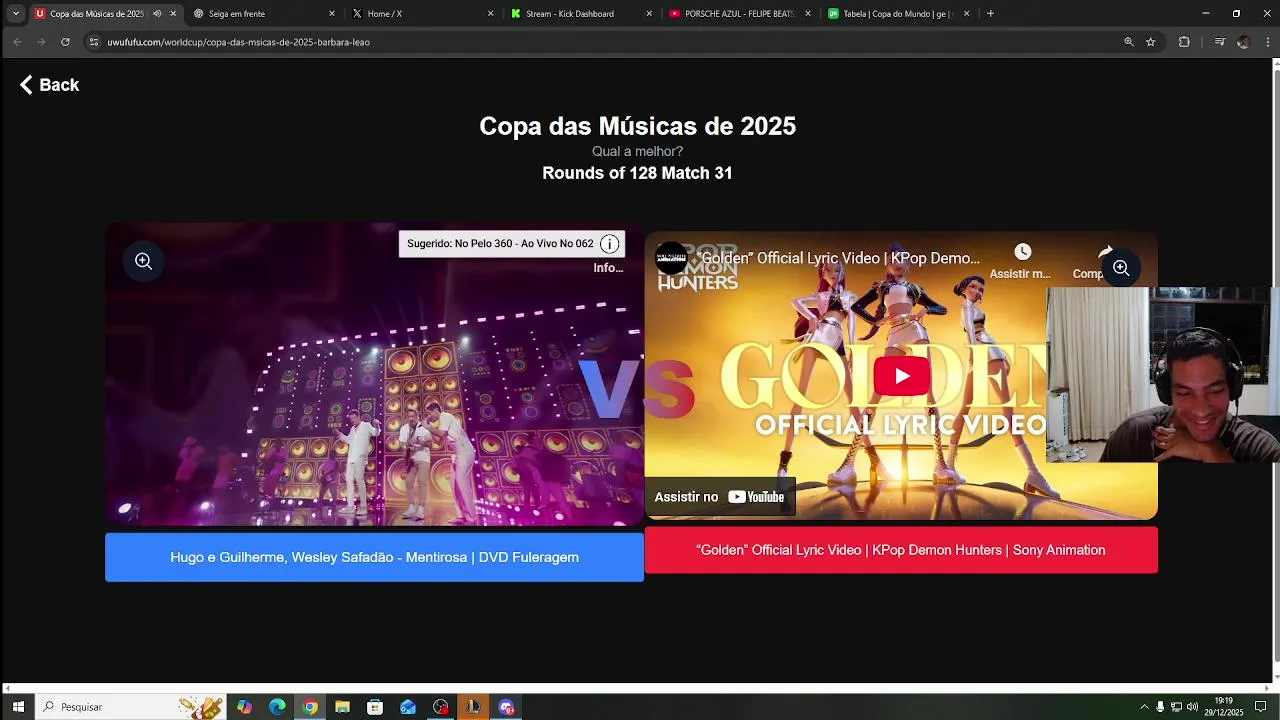Open Microsoft Store from taskbar
The image size is (1280, 720).
[375, 707]
